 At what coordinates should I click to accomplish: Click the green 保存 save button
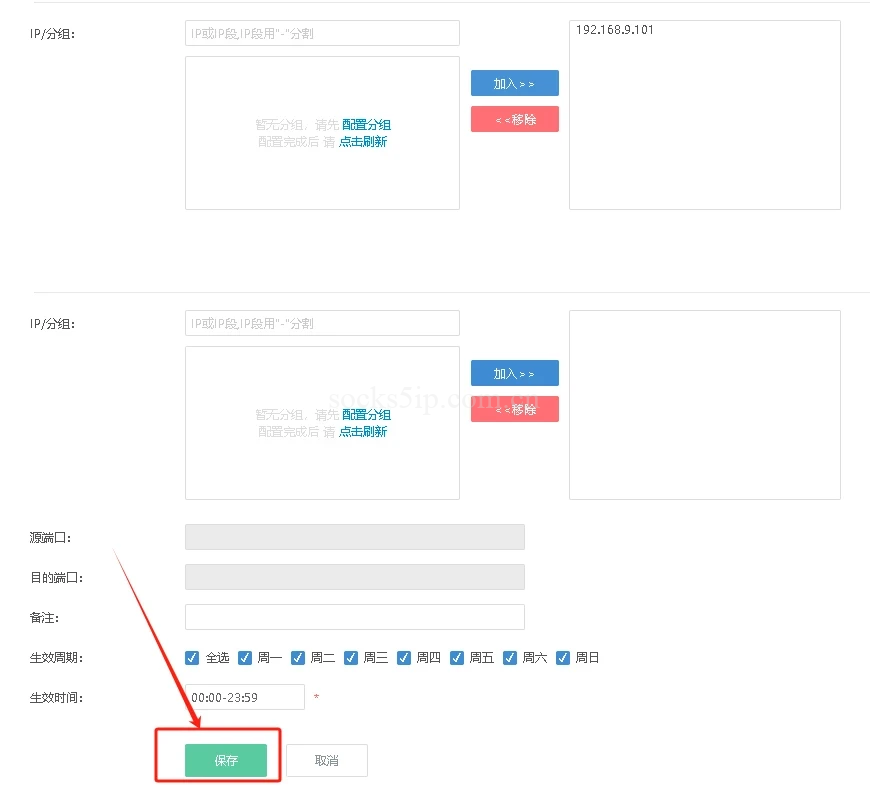[x=226, y=760]
